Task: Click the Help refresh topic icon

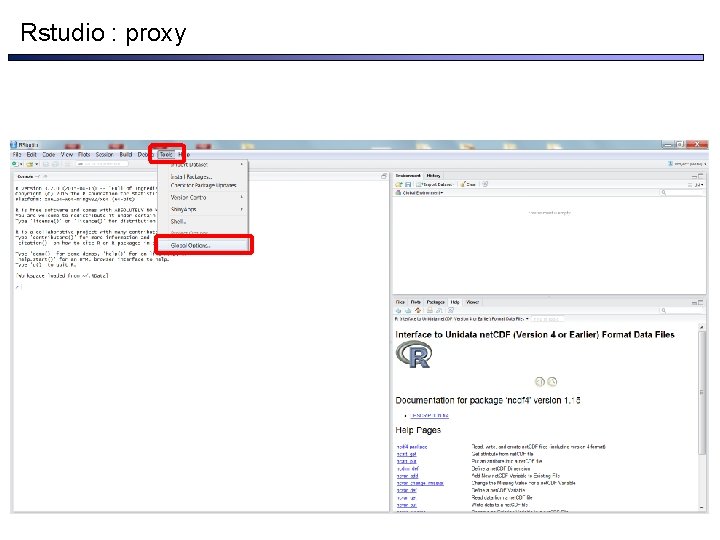Action: 450,310
